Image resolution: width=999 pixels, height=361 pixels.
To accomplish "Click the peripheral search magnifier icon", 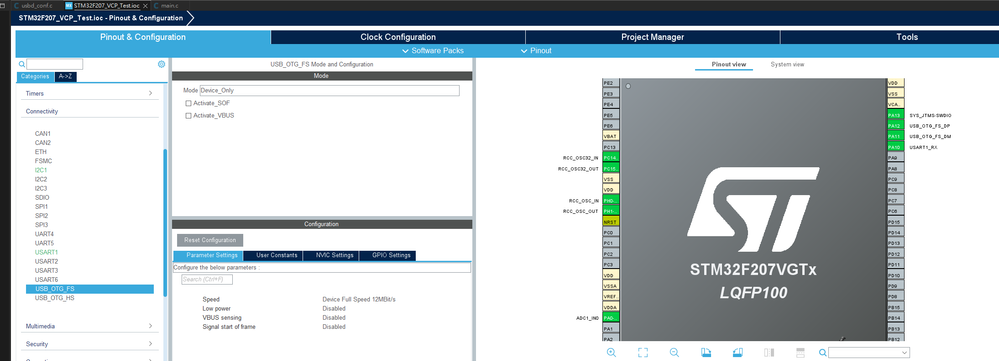I will [x=22, y=64].
